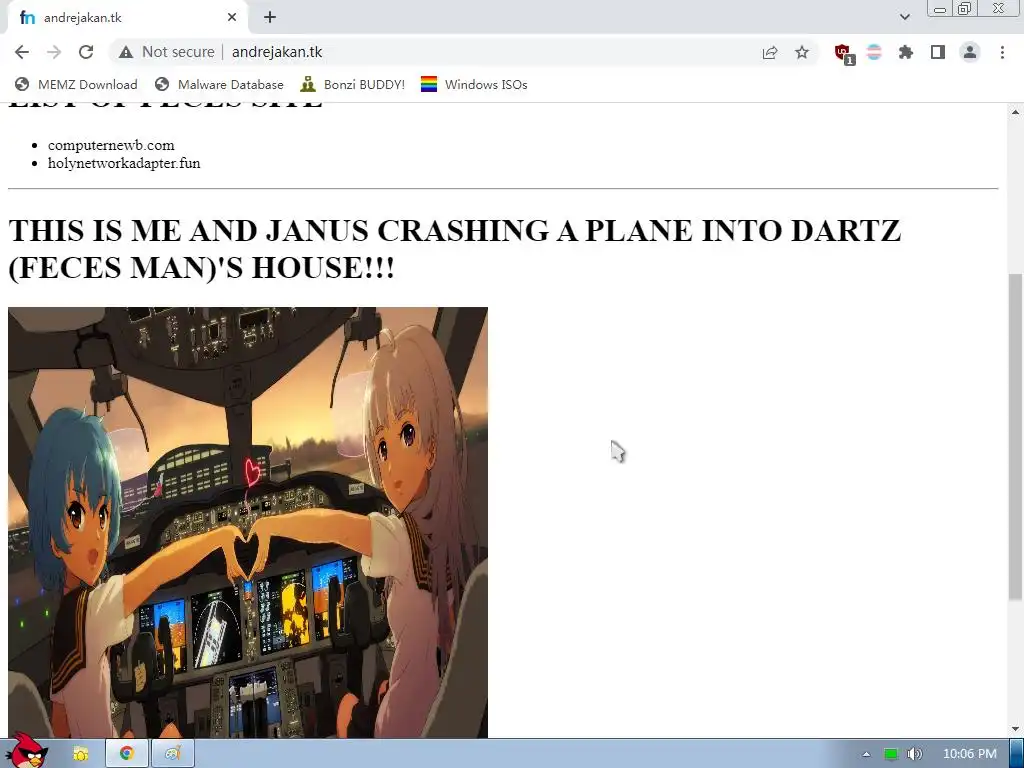This screenshot has width=1024, height=768.
Task: Select the andrejakan.tk tab
Action: (x=128, y=18)
